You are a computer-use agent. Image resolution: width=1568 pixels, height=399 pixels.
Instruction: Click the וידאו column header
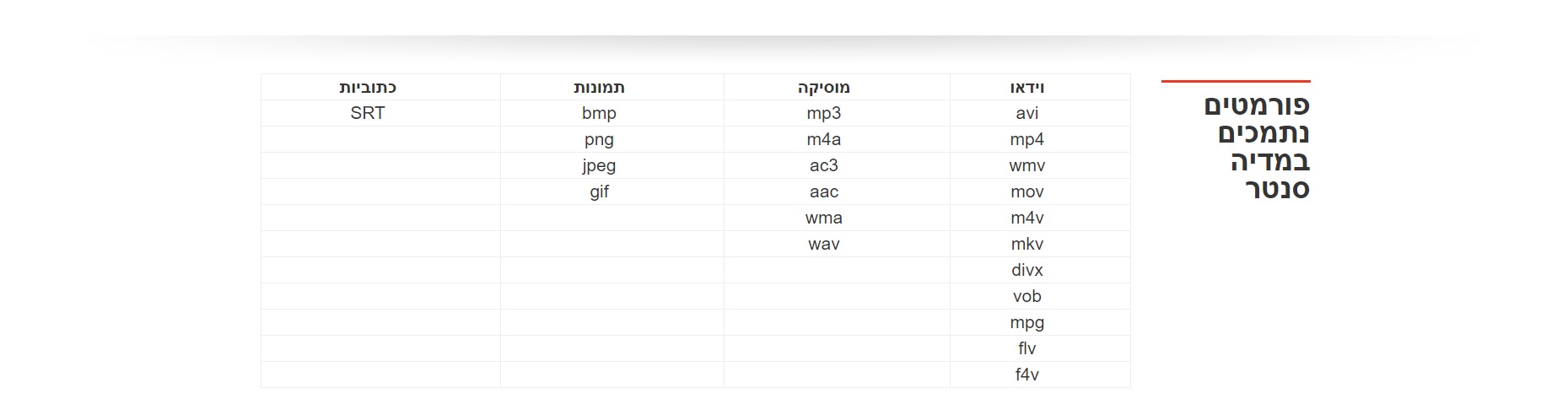pyautogui.click(x=1026, y=87)
